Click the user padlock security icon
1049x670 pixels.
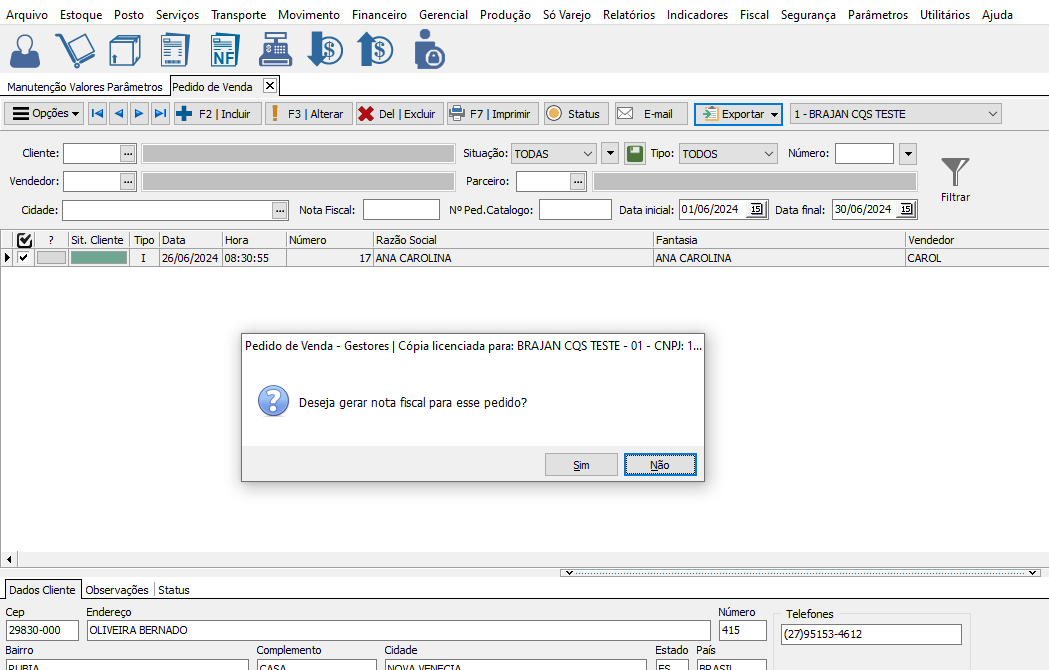click(x=429, y=50)
